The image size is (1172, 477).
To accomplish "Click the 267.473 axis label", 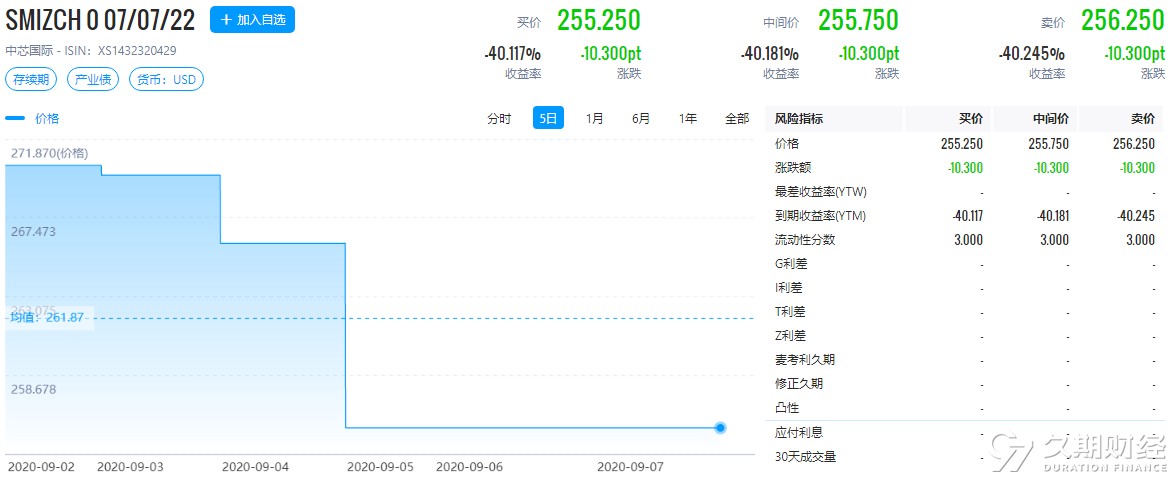I will coord(33,232).
